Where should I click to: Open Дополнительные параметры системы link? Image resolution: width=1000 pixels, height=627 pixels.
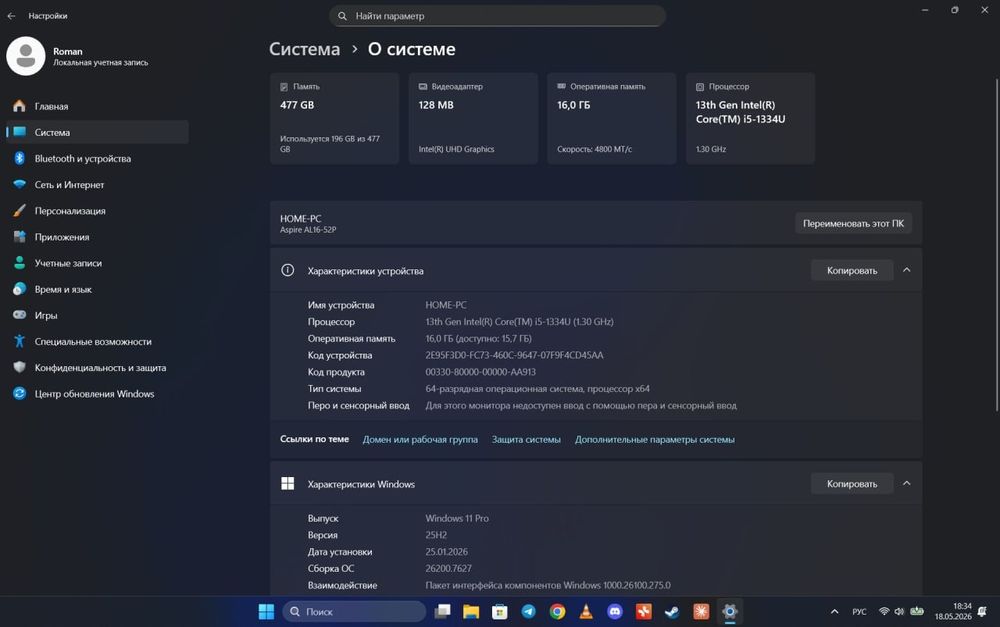654,439
